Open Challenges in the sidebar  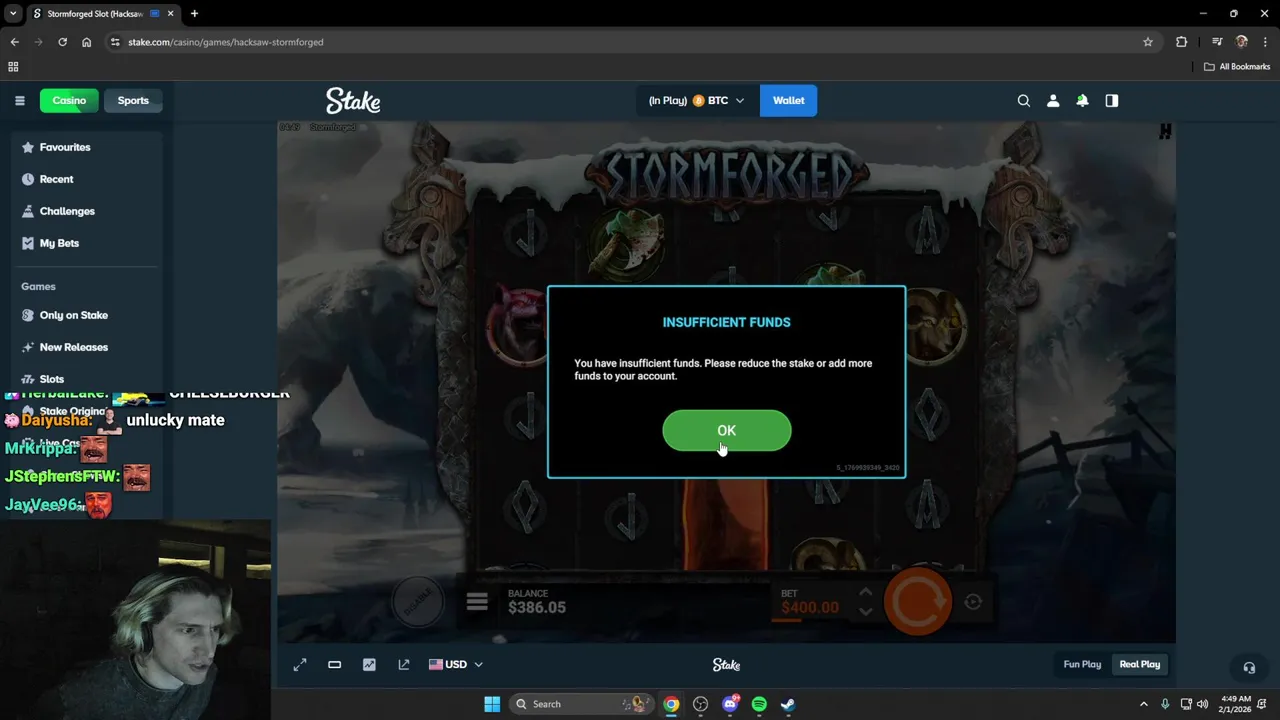(85, 211)
